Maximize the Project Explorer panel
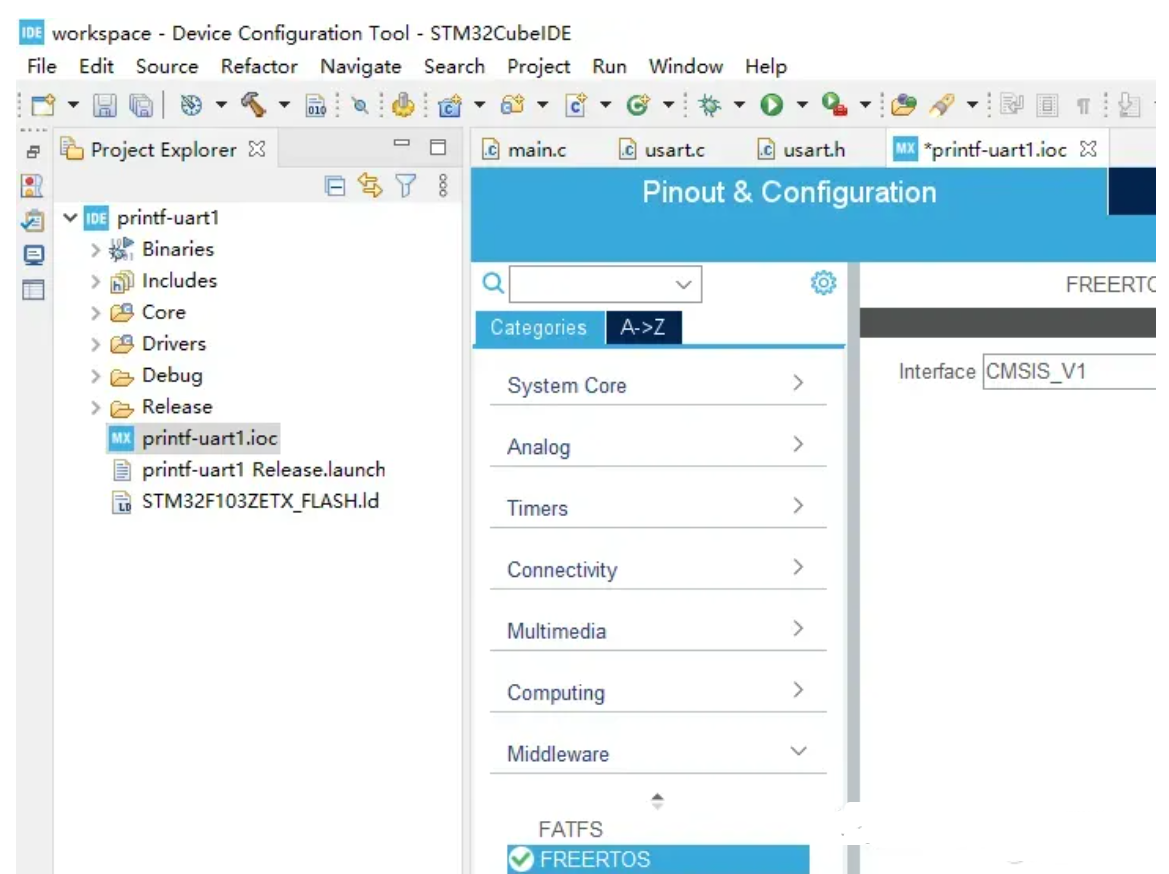Image resolution: width=1169 pixels, height=874 pixels. [x=438, y=147]
